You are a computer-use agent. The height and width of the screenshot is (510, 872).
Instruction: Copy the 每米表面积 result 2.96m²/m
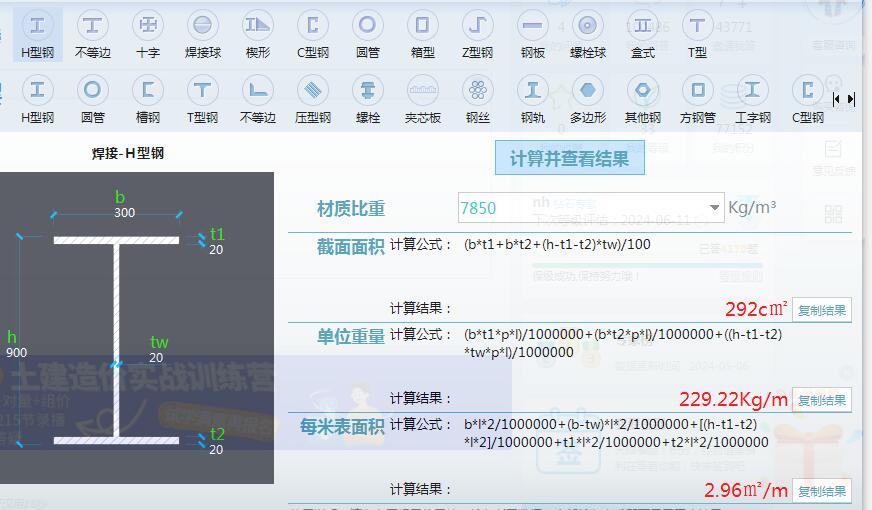click(821, 491)
